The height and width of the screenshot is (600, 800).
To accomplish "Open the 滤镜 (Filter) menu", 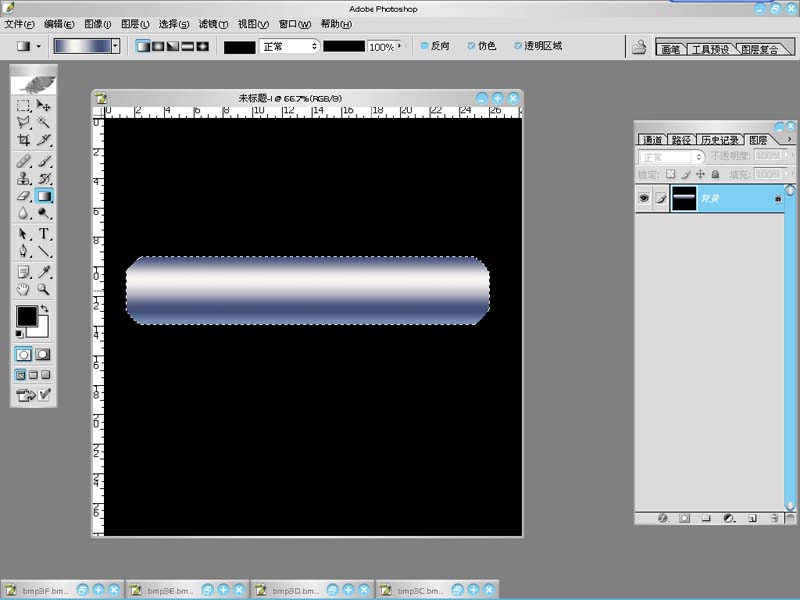I will pos(213,24).
